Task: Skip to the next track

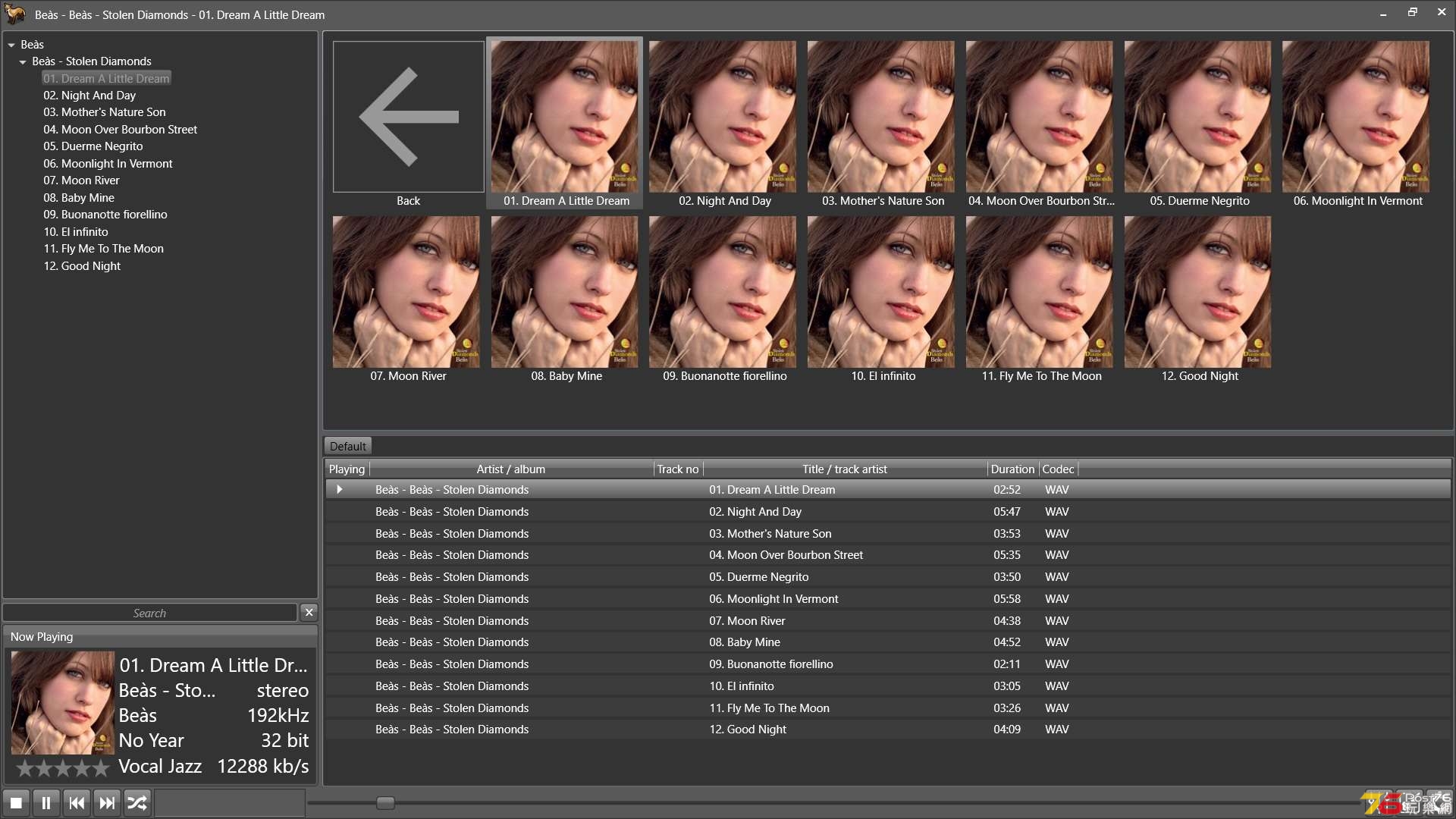Action: 107,802
